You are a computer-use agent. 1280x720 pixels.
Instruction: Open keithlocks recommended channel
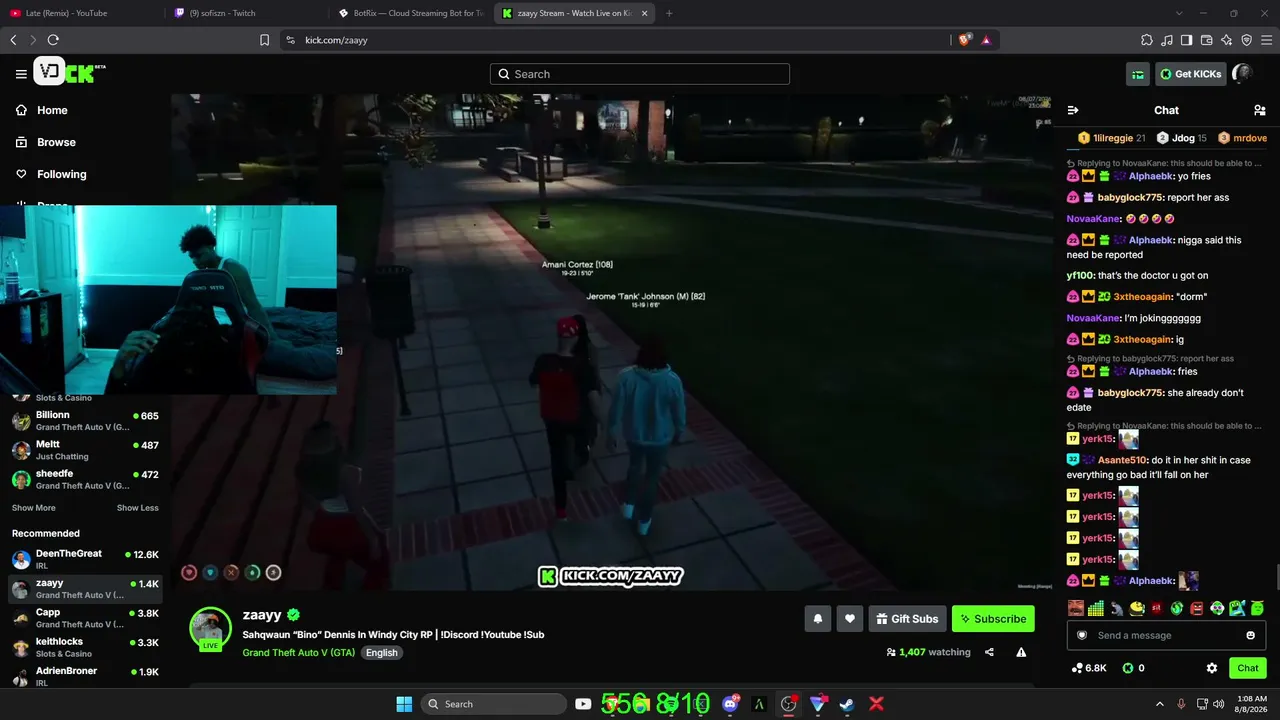tap(85, 647)
